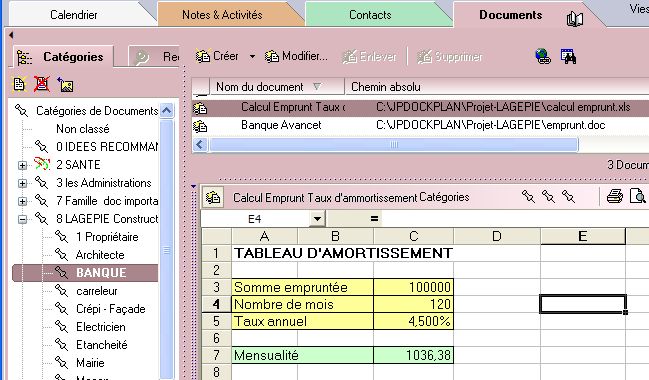
Task: Click second pin icon in preview header
Action: [x=548, y=196]
